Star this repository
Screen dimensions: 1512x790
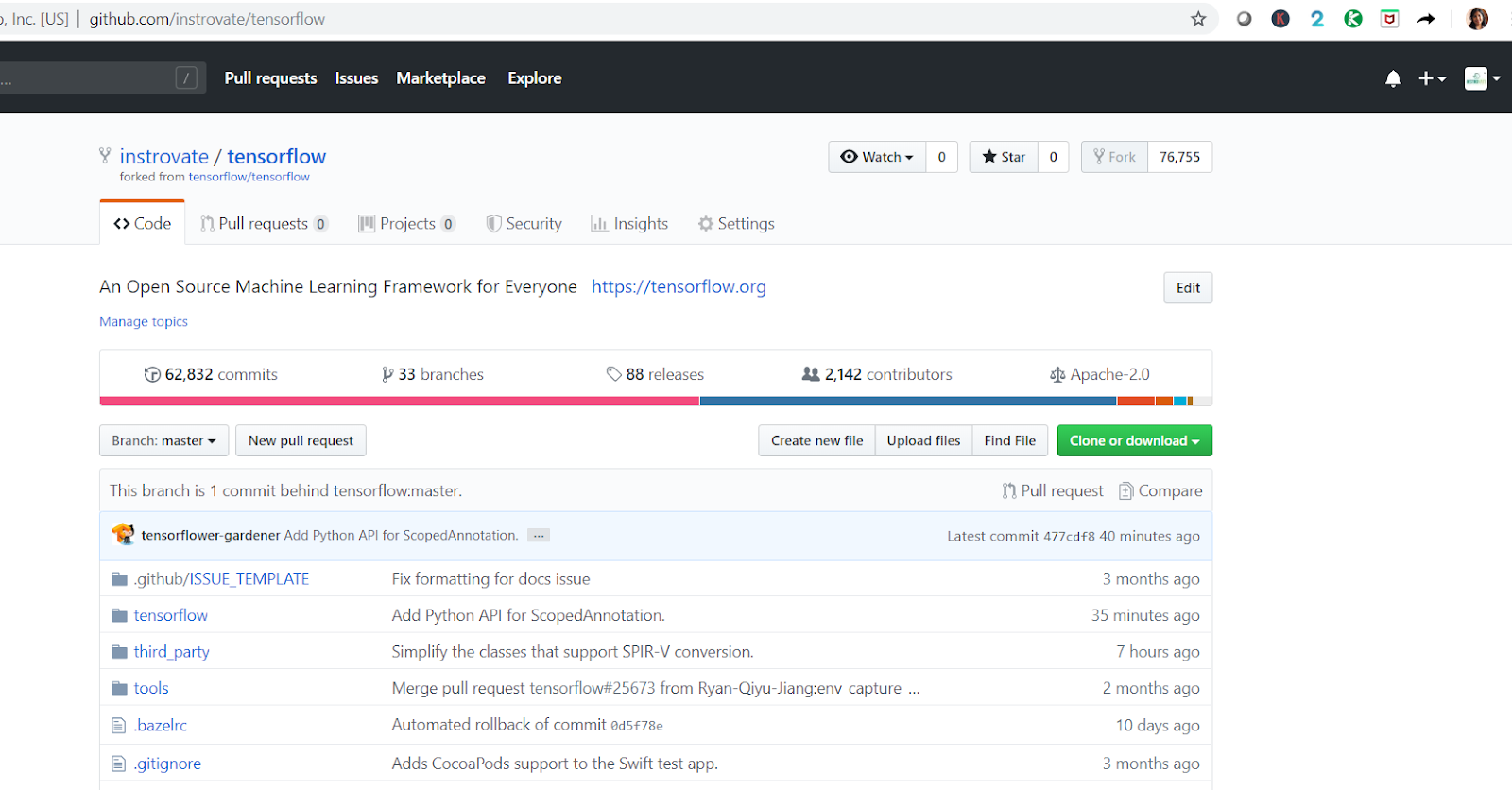pyautogui.click(x=1004, y=157)
